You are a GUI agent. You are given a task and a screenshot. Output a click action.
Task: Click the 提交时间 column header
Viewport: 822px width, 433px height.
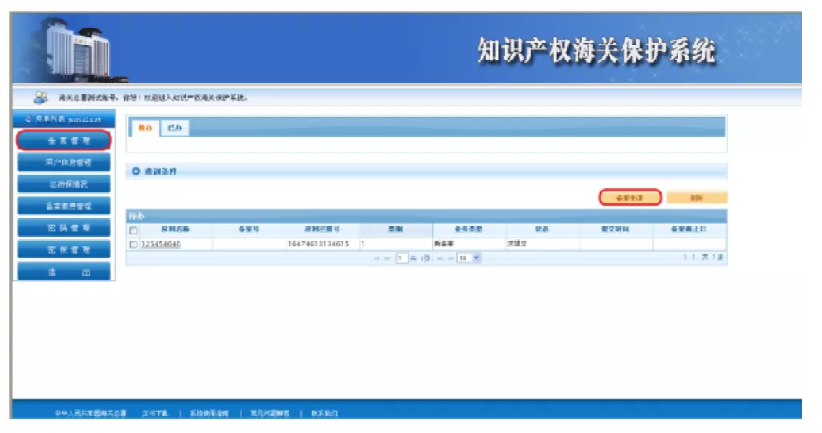[615, 229]
